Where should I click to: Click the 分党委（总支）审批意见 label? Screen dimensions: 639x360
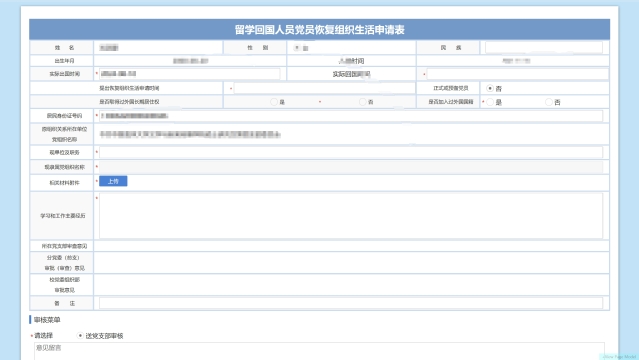(64, 263)
